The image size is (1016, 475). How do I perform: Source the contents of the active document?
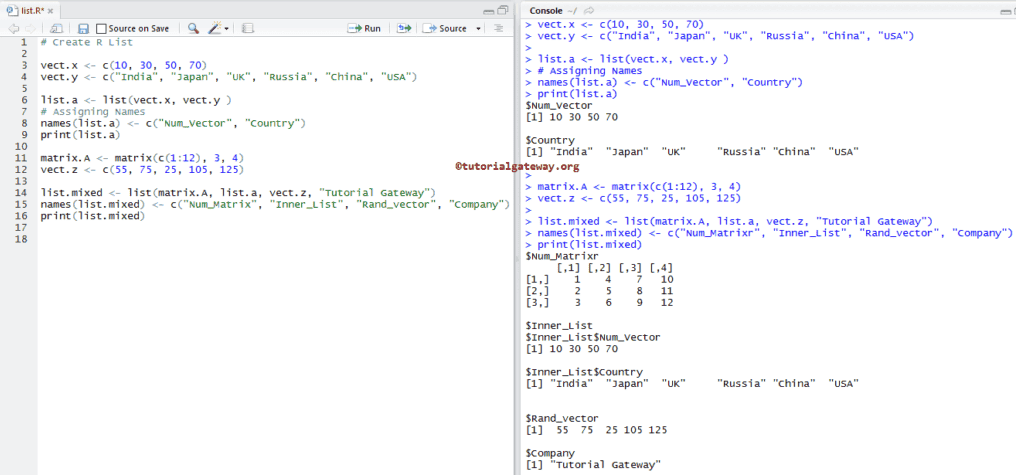pyautogui.click(x=445, y=29)
